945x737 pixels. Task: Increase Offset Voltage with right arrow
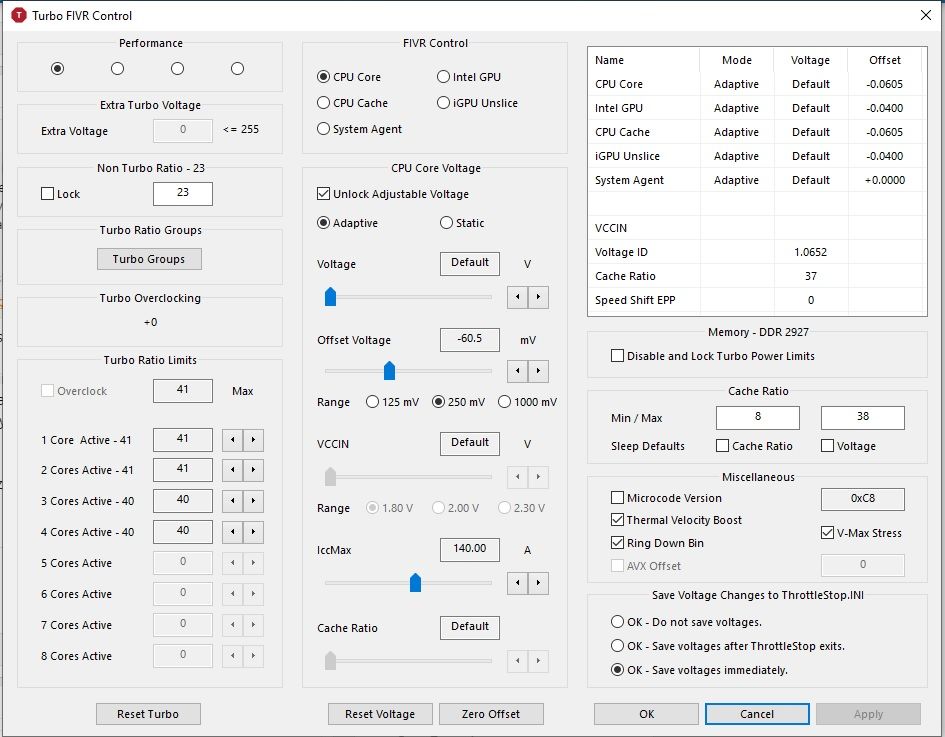coord(538,371)
